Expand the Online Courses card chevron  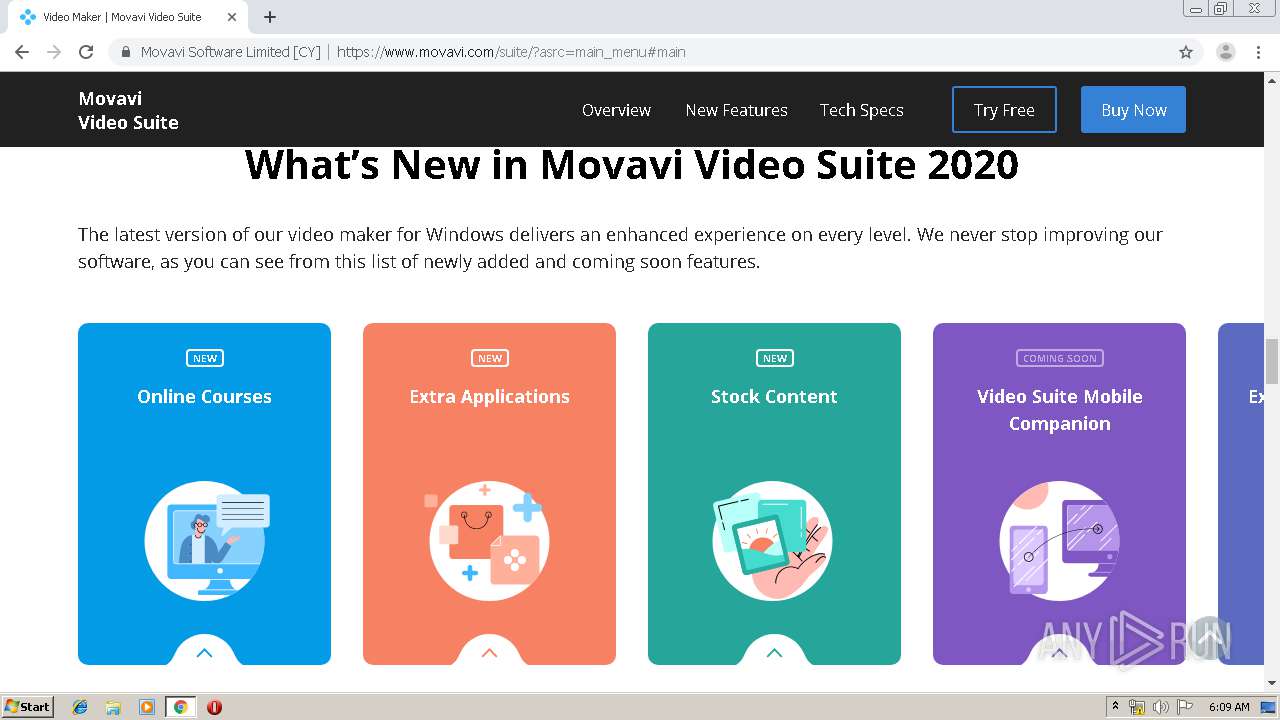pyautogui.click(x=204, y=652)
